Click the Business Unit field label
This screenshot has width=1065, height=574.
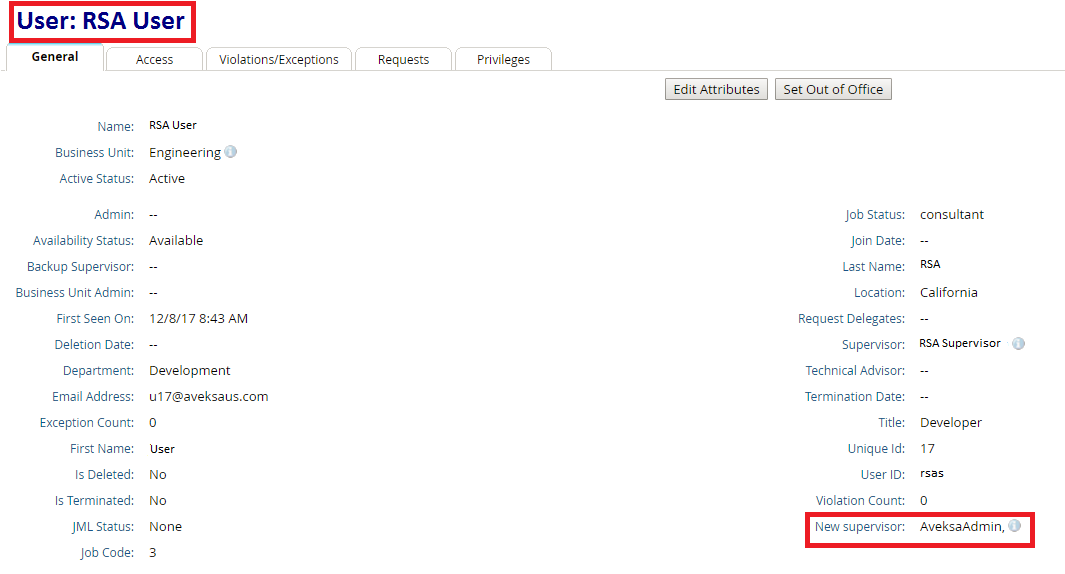point(94,153)
